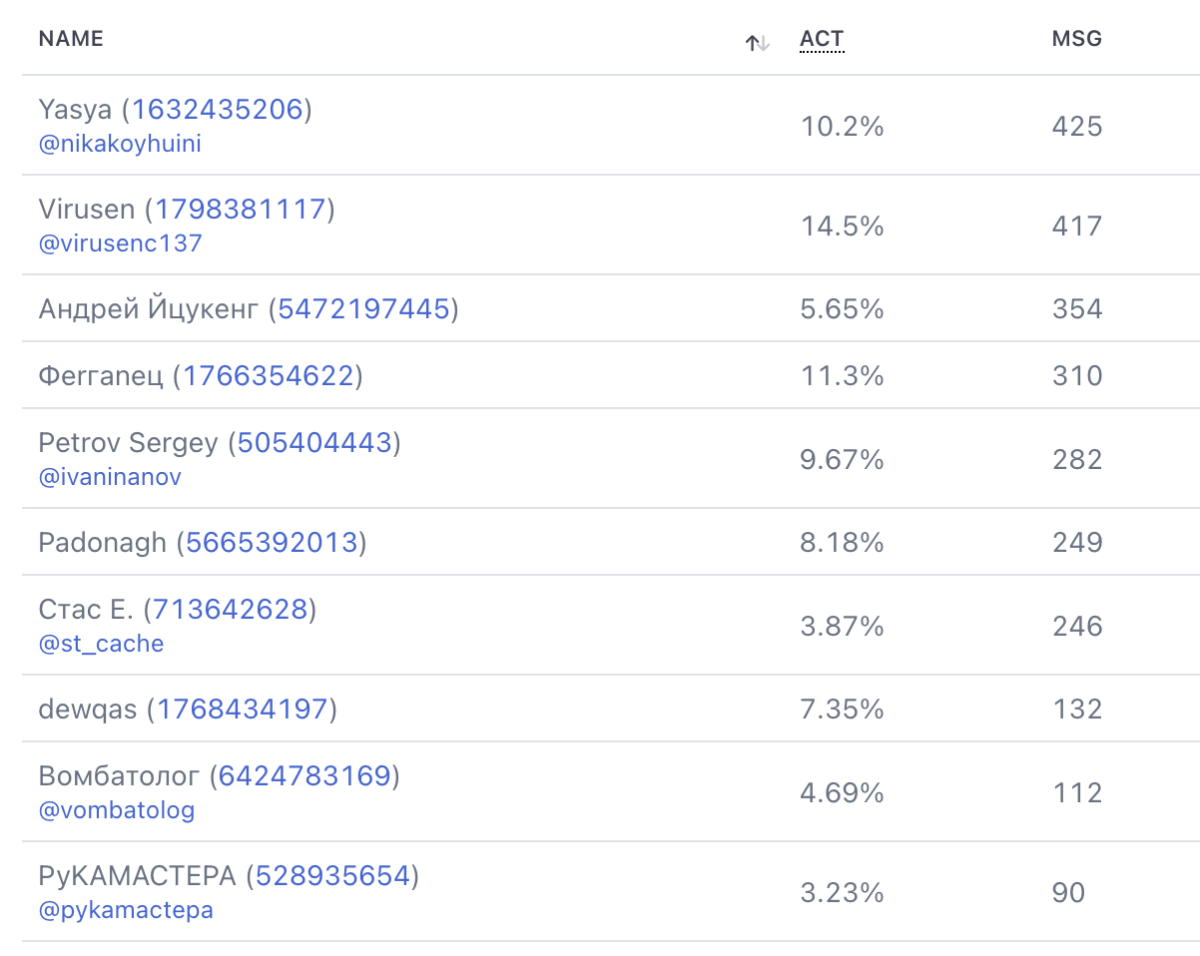Image resolution: width=1200 pixels, height=956 pixels.
Task: Select Petrov Sergey's activity 9.67%
Action: point(842,459)
